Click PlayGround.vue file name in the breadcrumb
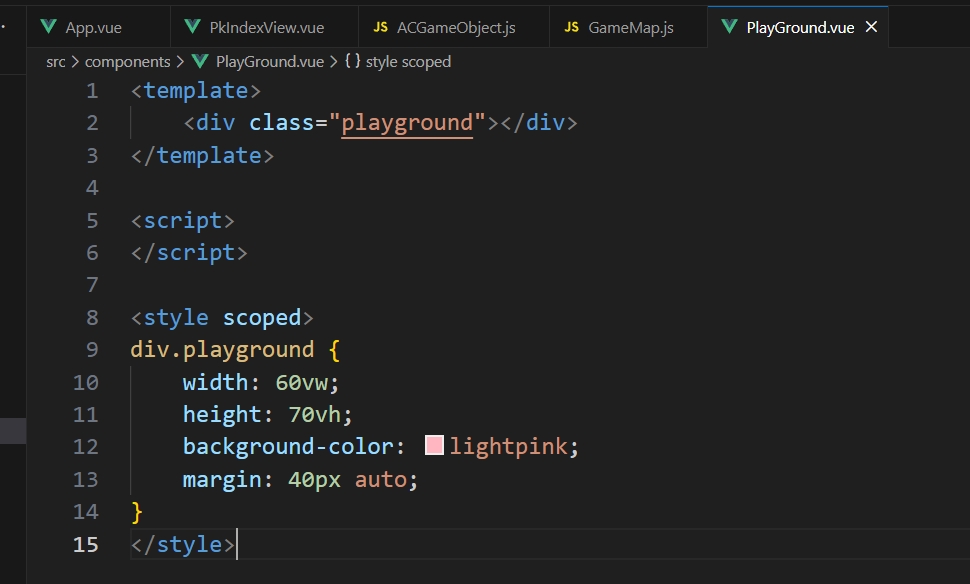Image resolution: width=970 pixels, height=584 pixels. click(x=269, y=62)
